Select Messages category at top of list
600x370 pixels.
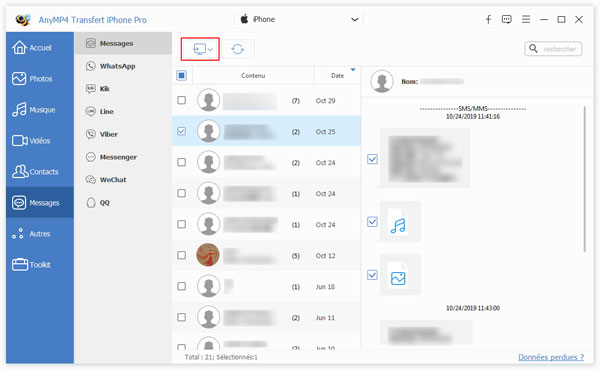pyautogui.click(x=123, y=43)
